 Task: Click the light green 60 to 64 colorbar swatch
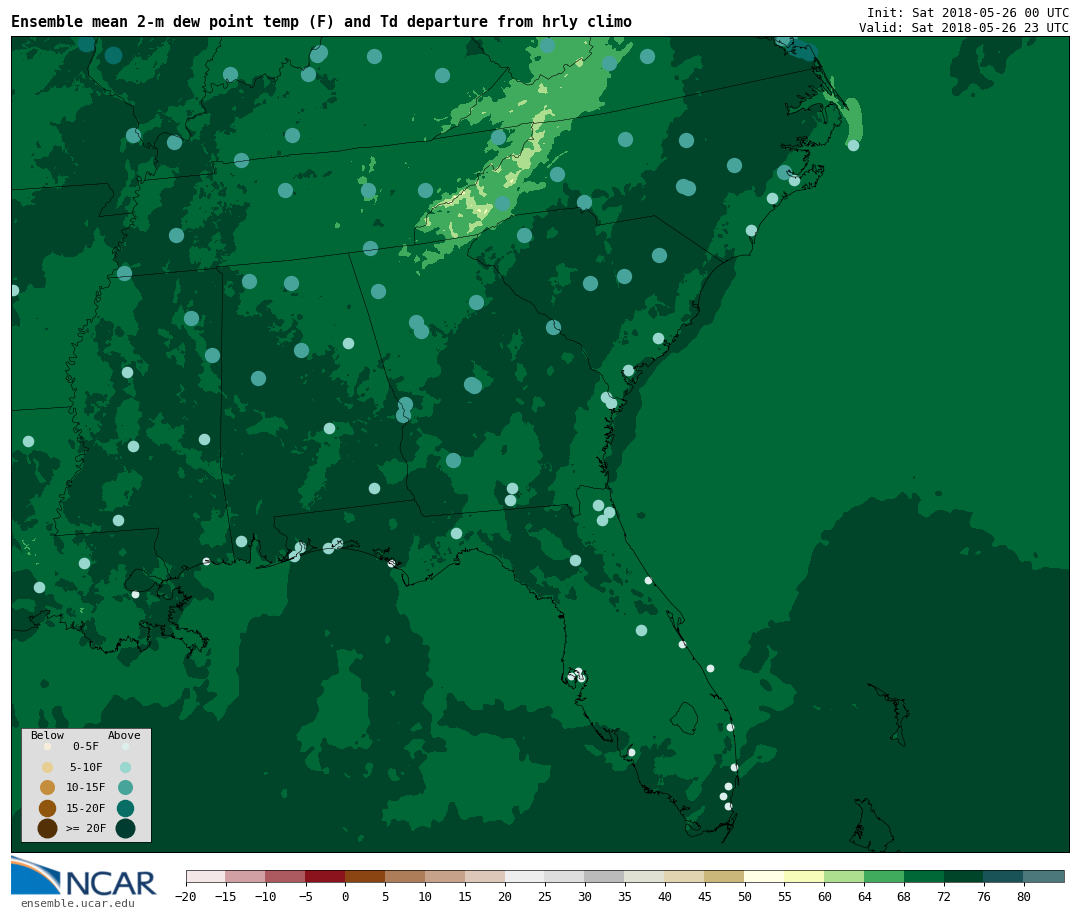point(844,876)
